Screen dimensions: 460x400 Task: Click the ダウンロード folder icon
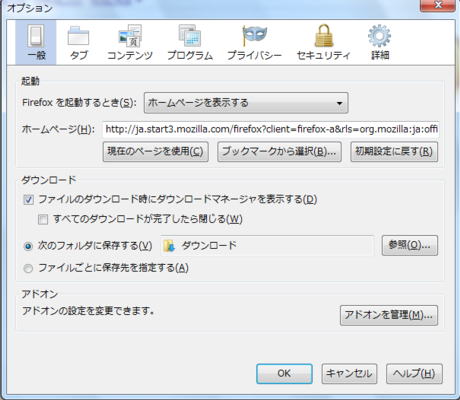(x=169, y=246)
